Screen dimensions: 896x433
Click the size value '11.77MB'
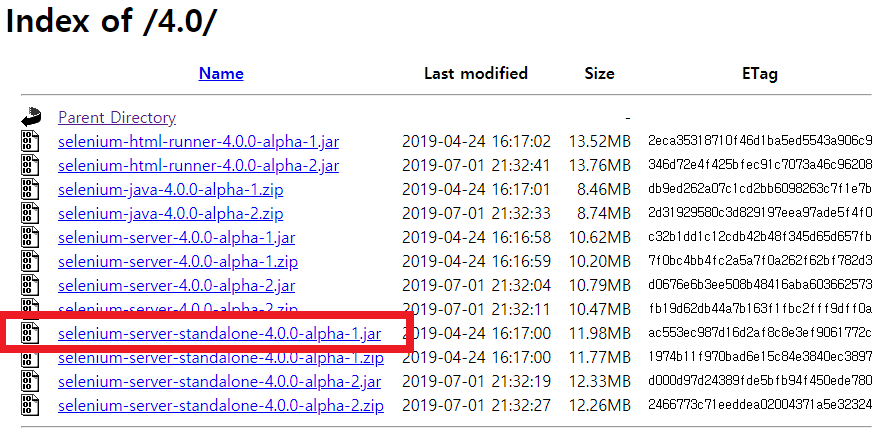599,358
